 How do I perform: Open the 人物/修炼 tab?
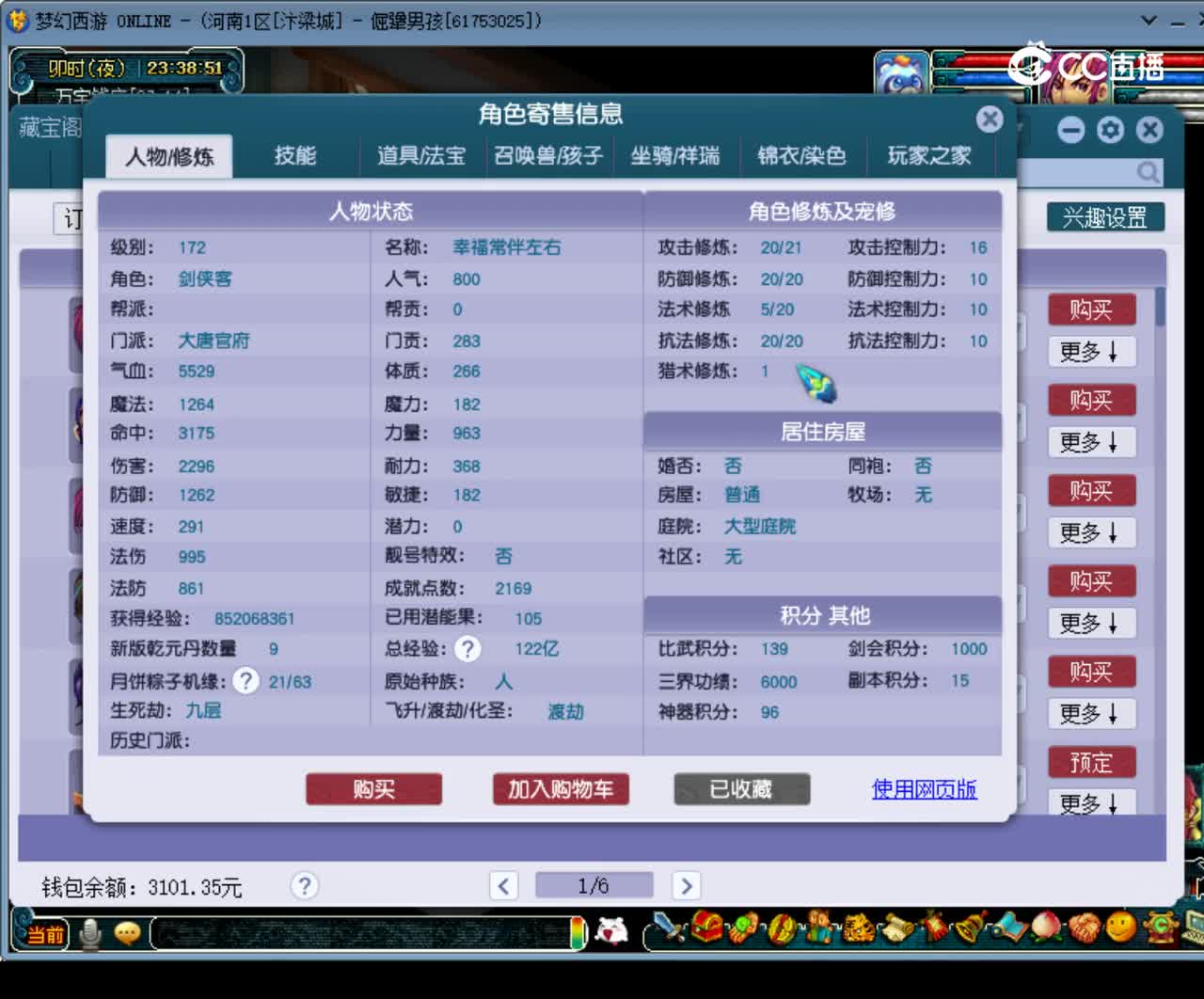(x=169, y=156)
